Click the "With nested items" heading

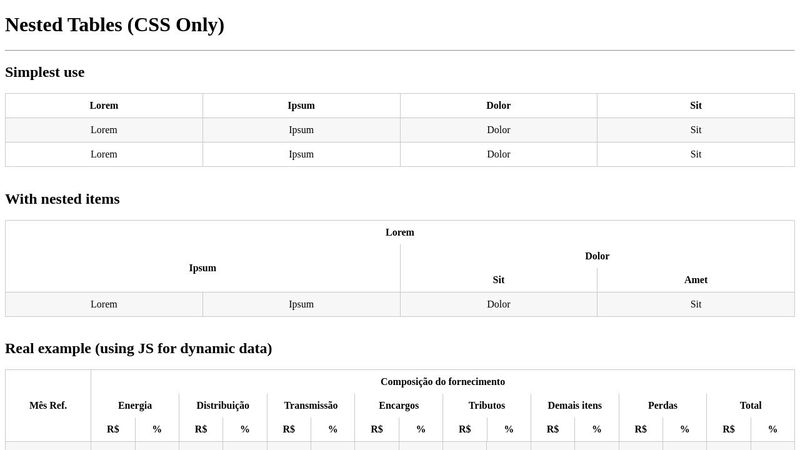[62, 199]
